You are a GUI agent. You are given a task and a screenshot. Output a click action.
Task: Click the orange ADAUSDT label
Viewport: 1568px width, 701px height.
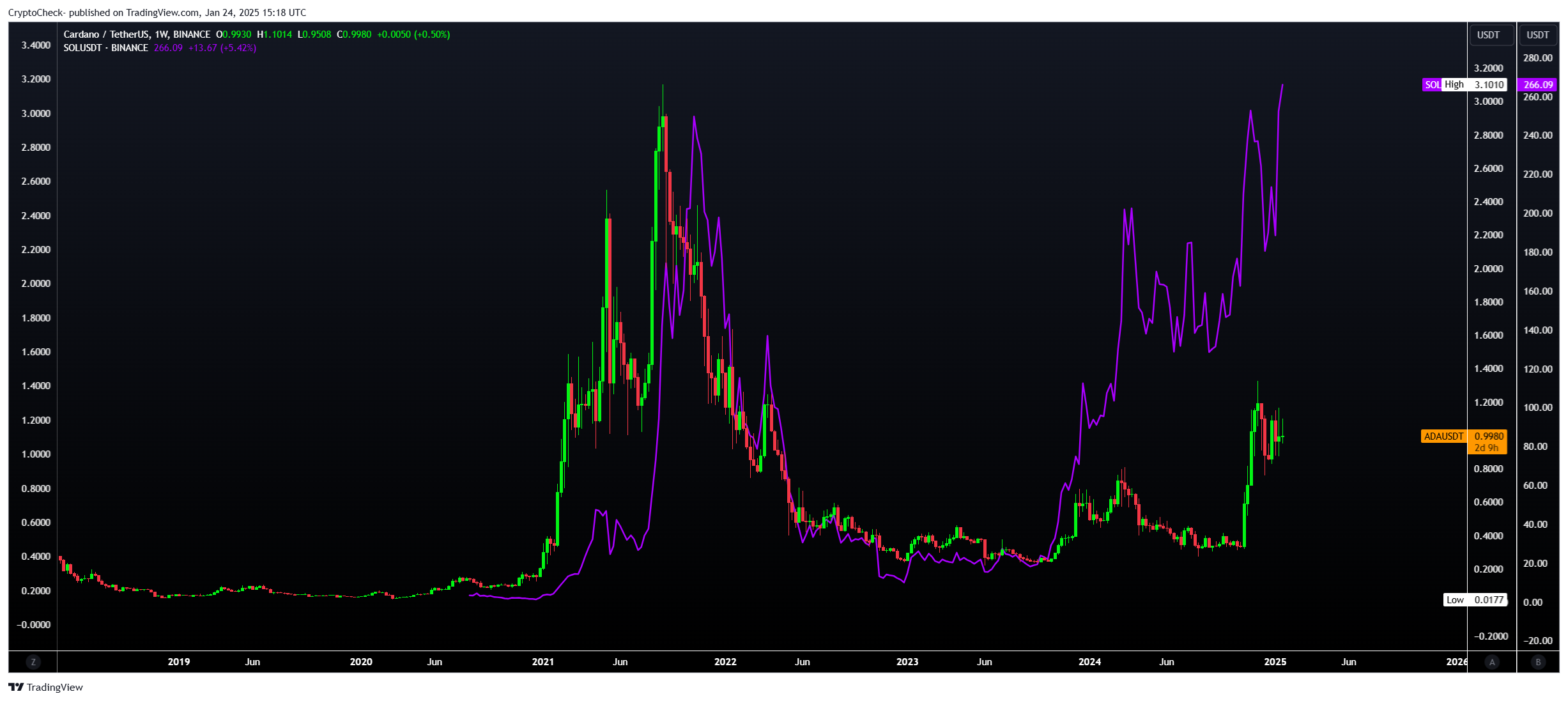click(x=1443, y=436)
